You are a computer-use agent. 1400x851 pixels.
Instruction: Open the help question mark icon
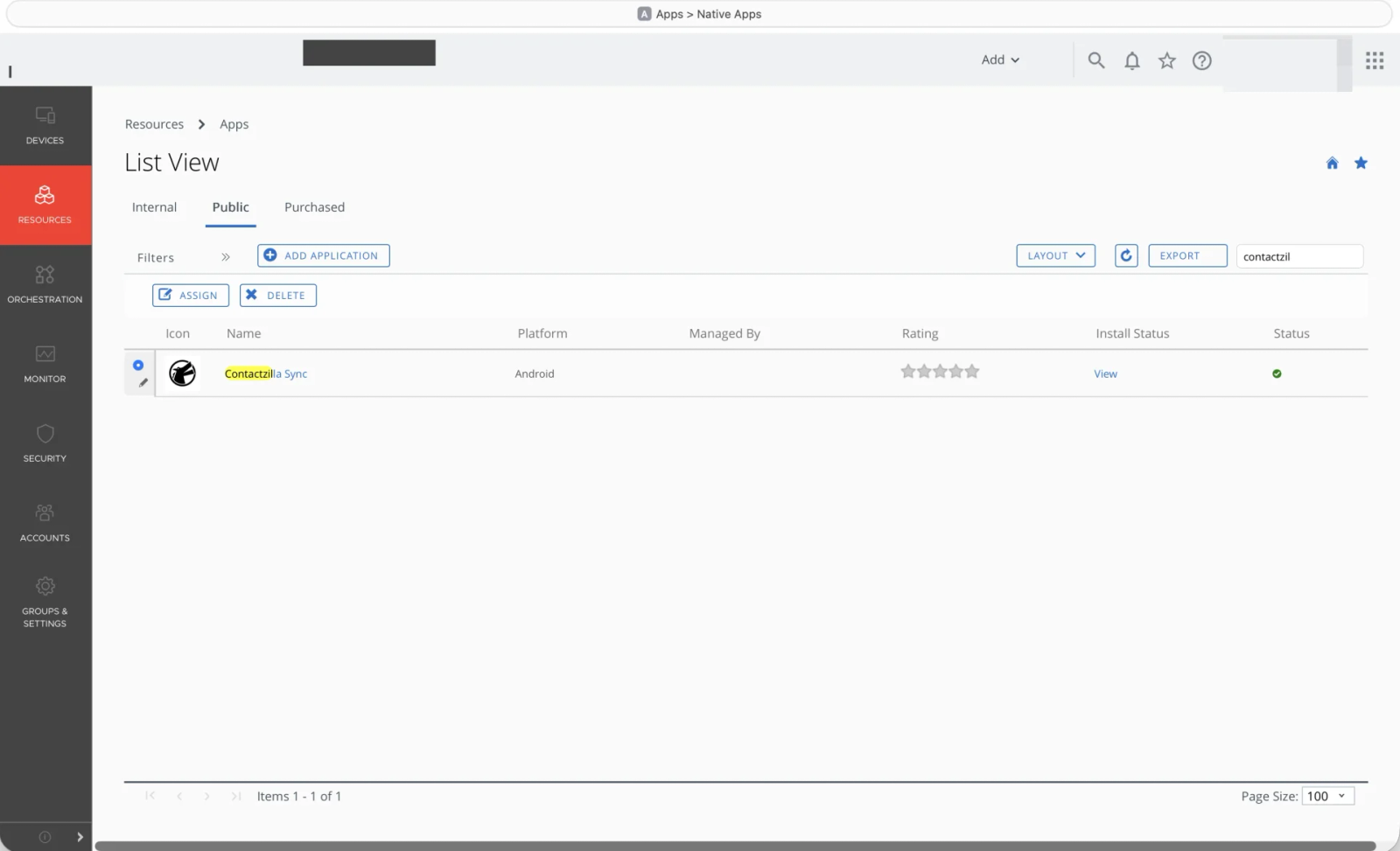pyautogui.click(x=1202, y=60)
